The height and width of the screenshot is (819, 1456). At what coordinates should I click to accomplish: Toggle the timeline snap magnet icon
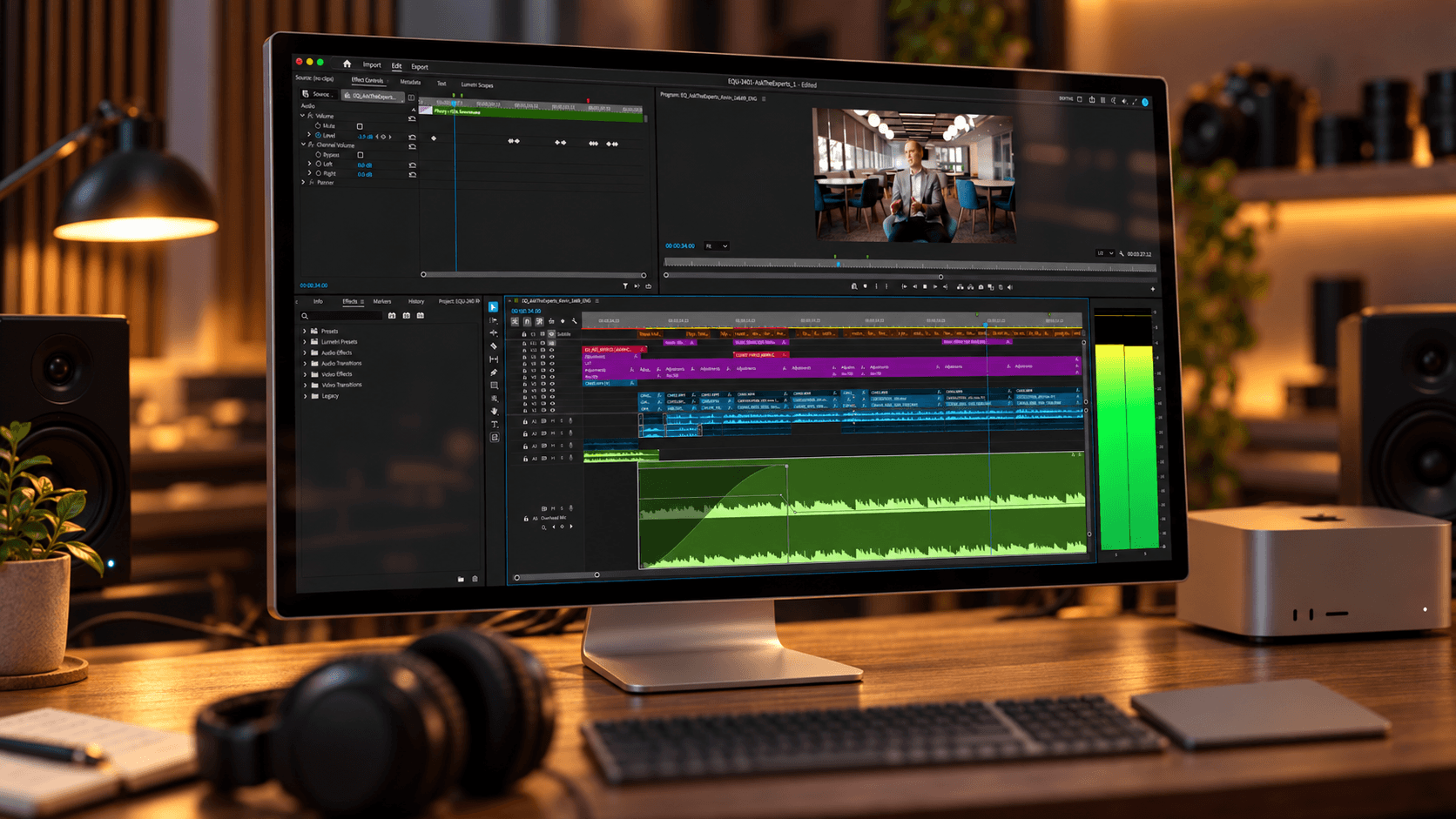pyautogui.click(x=527, y=321)
